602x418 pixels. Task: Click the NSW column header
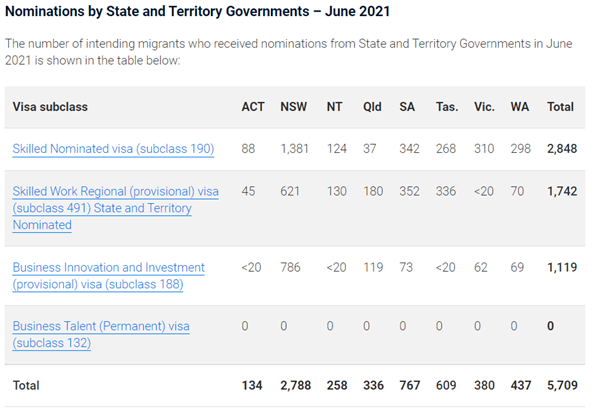click(x=293, y=106)
